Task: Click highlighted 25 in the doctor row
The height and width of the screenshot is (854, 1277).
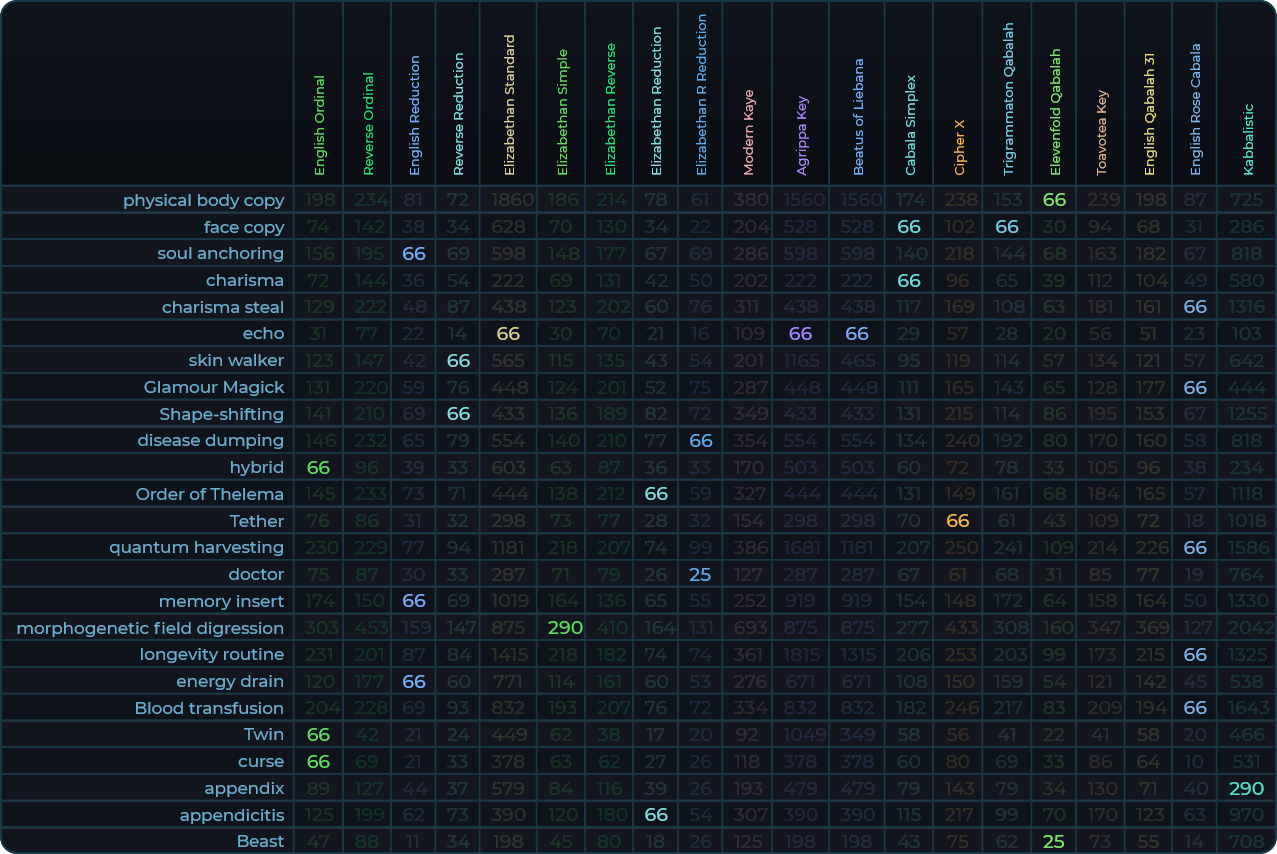Action: (x=700, y=575)
